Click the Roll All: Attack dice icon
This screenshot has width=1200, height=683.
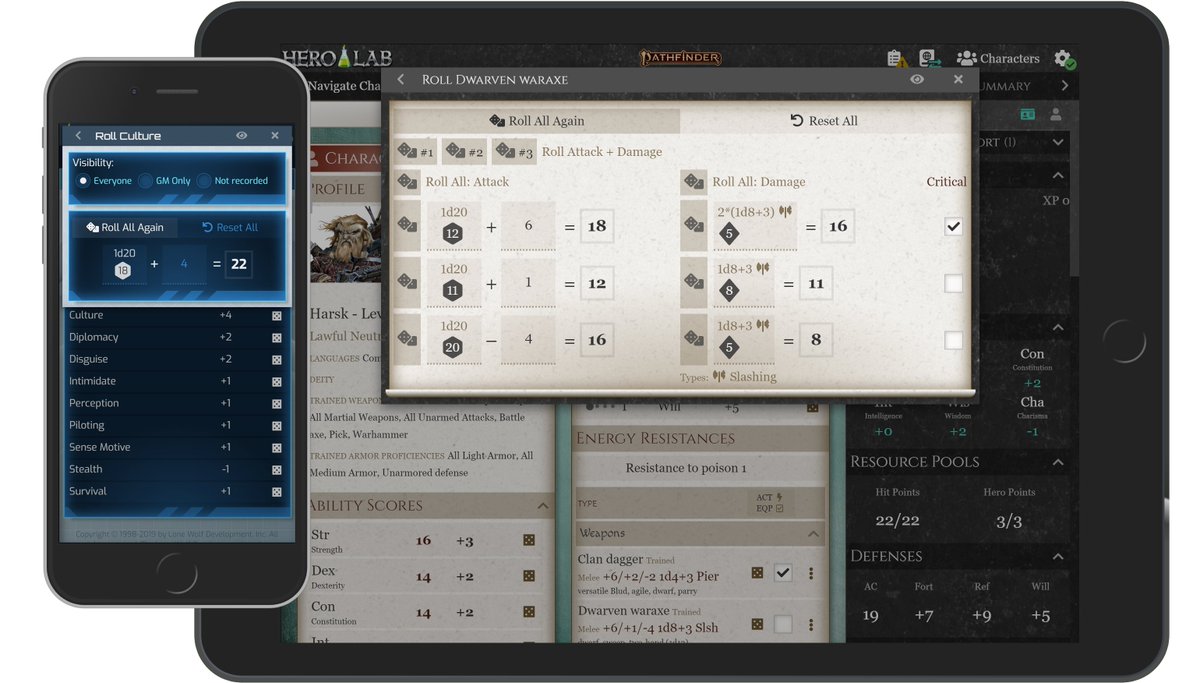coord(407,182)
